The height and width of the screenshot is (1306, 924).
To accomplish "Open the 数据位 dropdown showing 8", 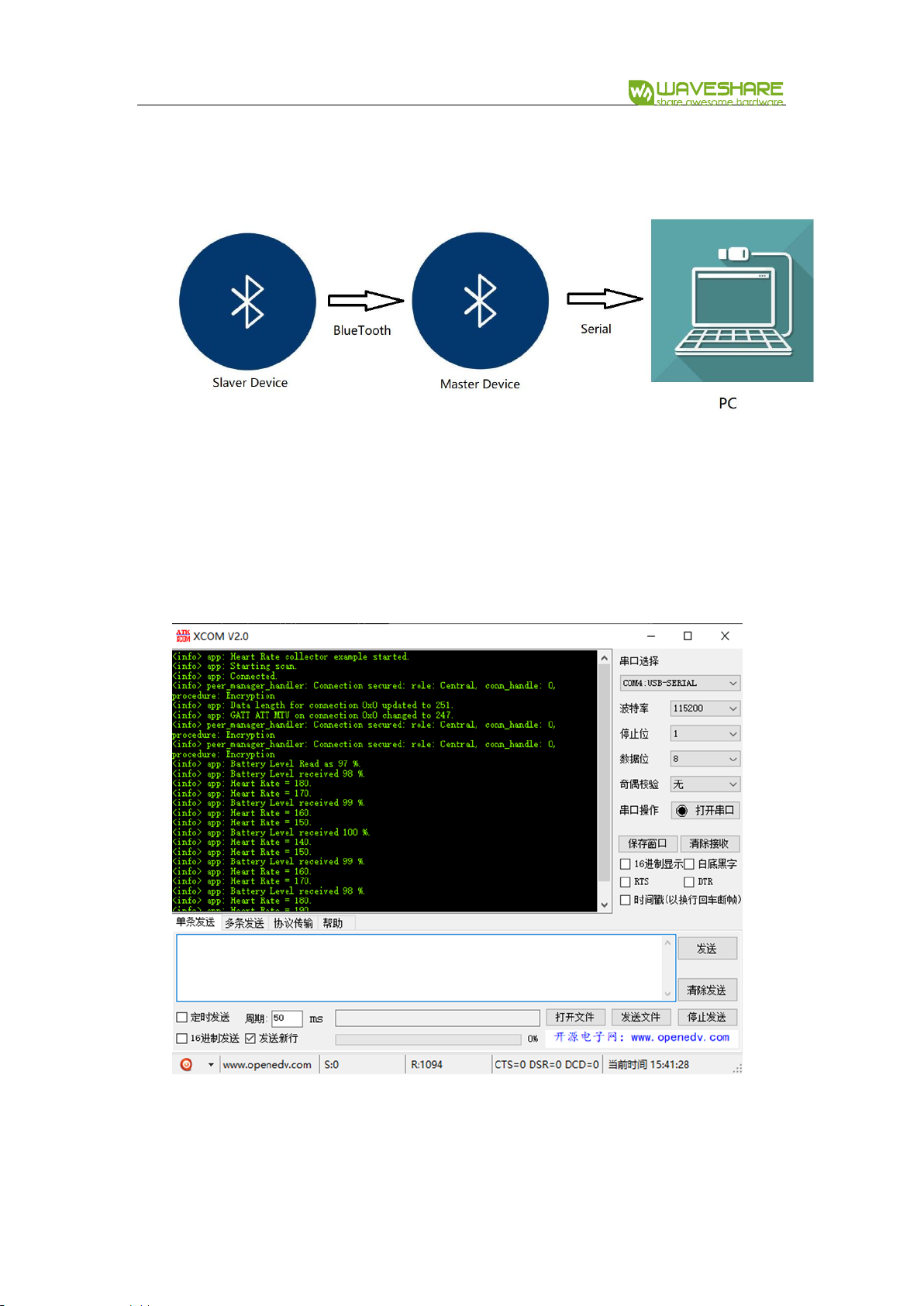I will point(705,759).
